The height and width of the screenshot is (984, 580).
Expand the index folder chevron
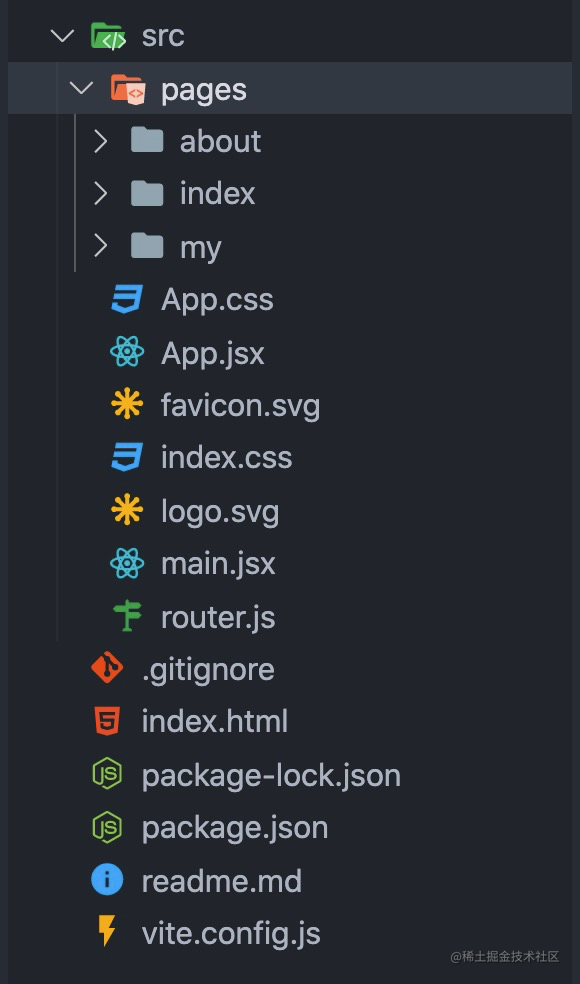100,193
